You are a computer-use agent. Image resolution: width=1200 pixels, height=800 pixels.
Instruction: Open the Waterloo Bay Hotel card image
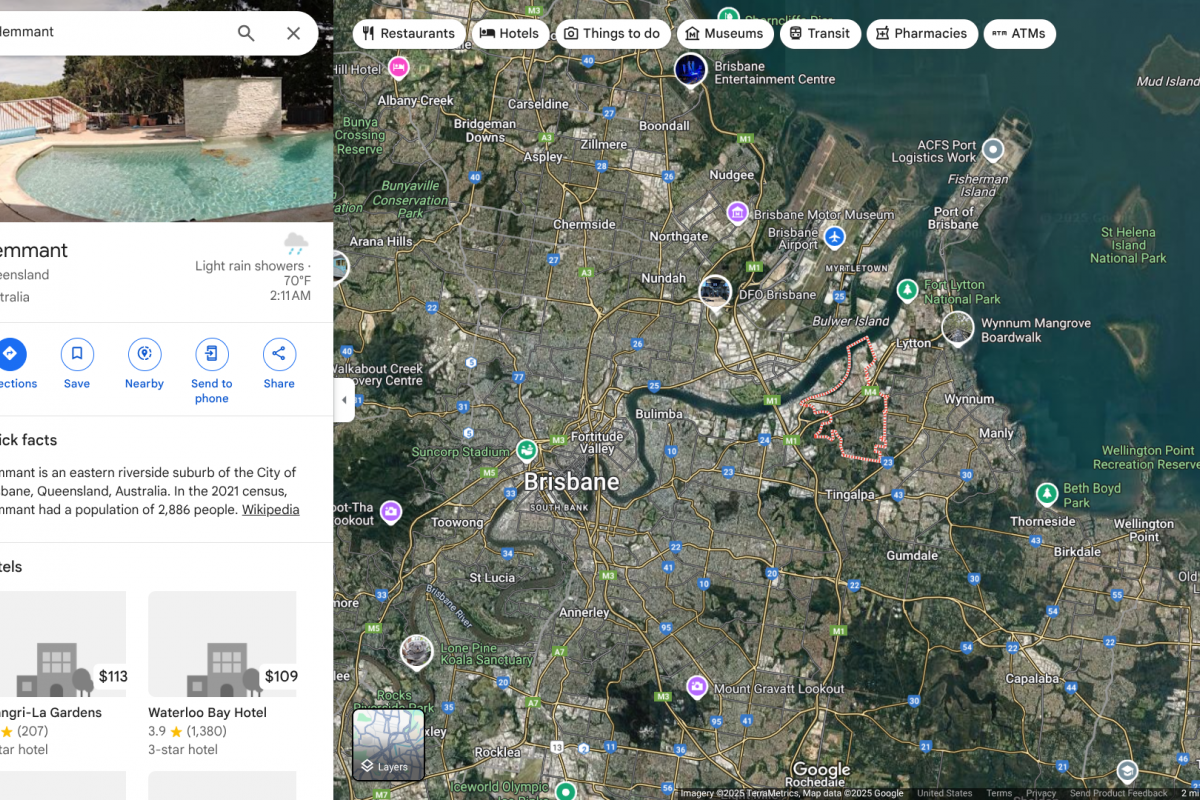222,644
